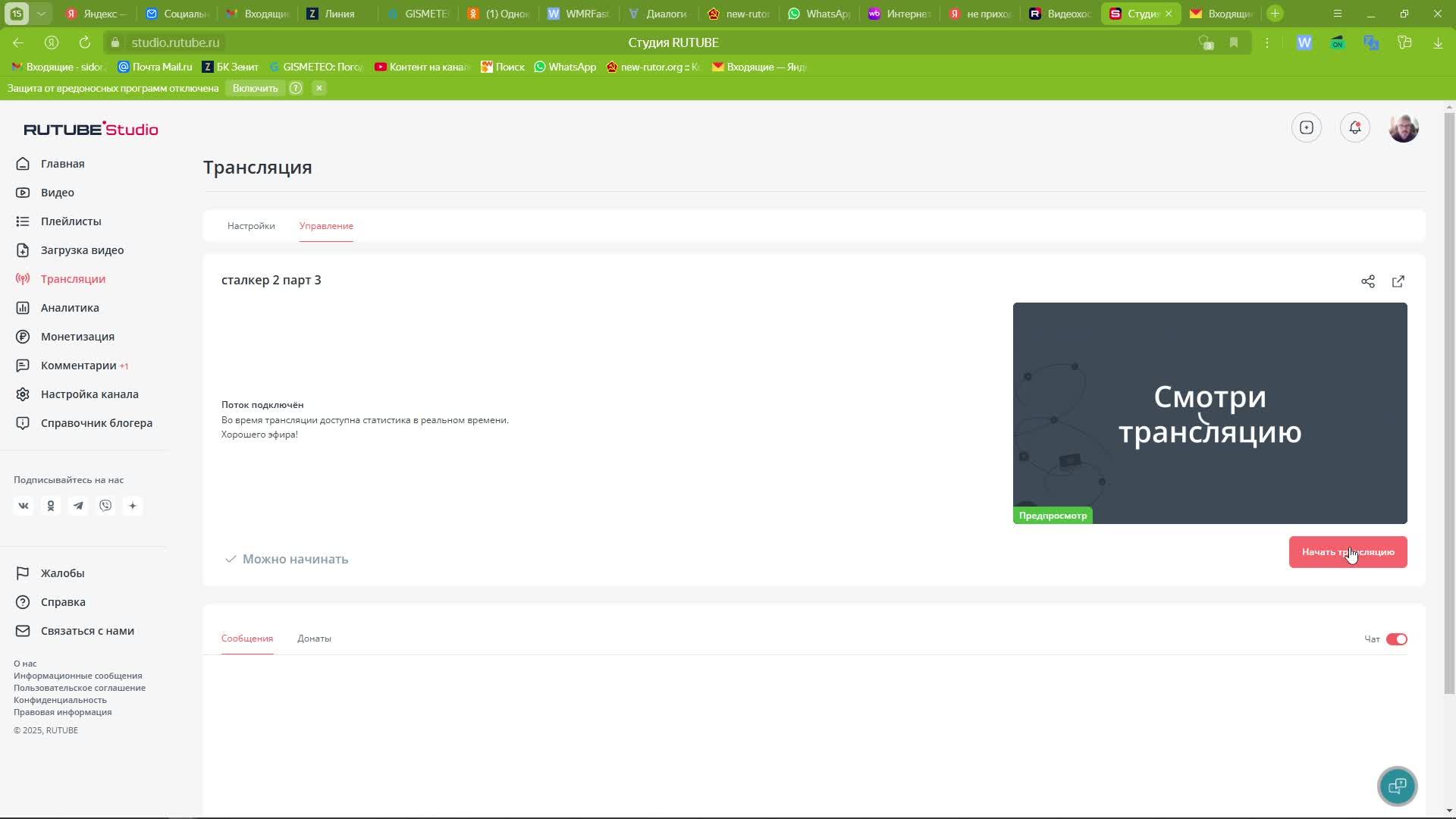Click Начать трансляцию button
The height and width of the screenshot is (819, 1456).
(x=1348, y=552)
